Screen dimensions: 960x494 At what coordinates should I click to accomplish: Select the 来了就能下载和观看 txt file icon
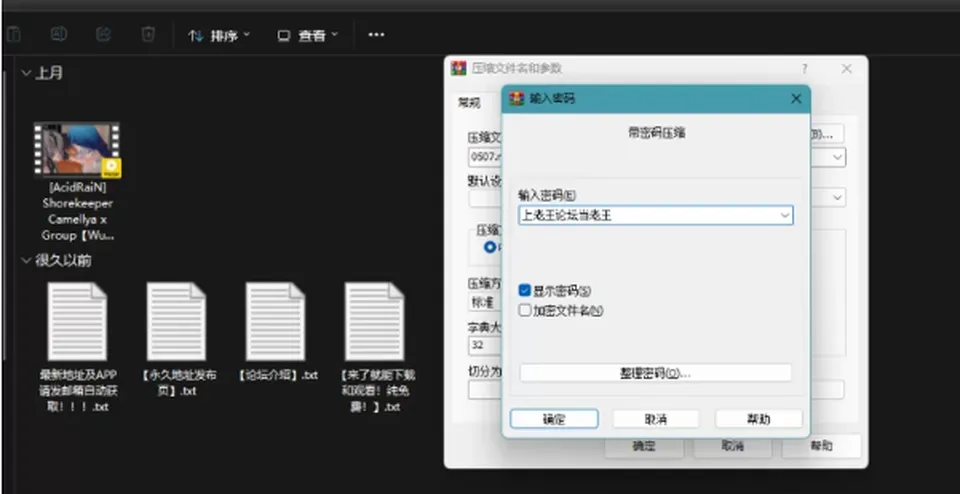tap(375, 321)
